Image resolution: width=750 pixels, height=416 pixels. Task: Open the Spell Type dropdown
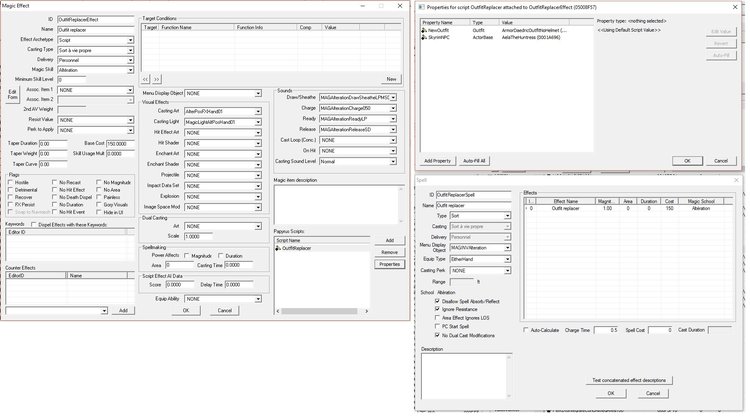(x=507, y=216)
